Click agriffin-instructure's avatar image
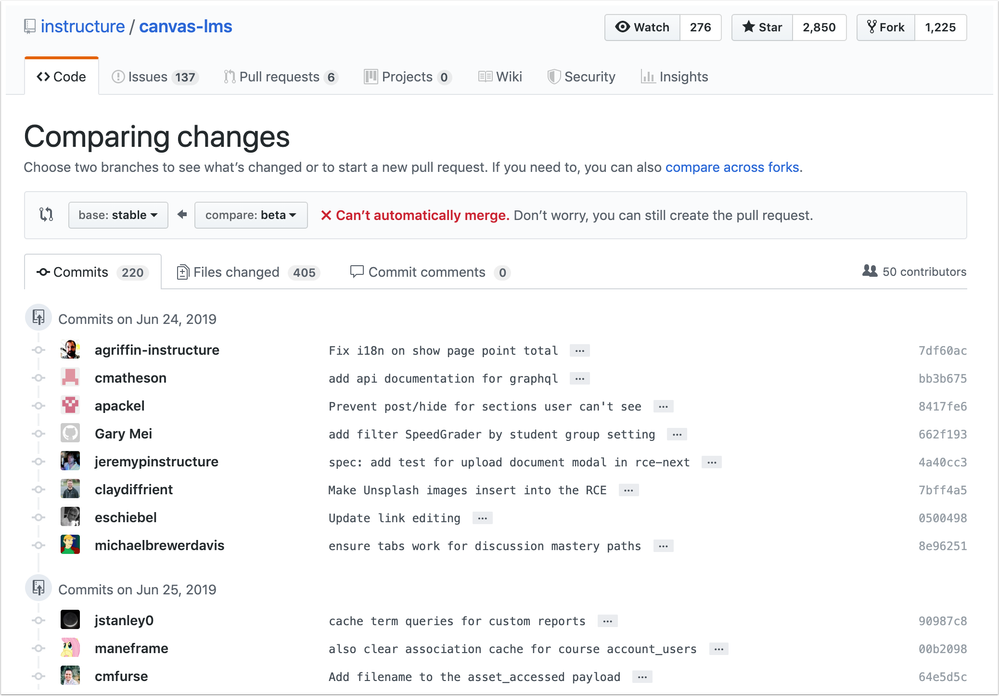The width and height of the screenshot is (999, 696). (x=70, y=350)
